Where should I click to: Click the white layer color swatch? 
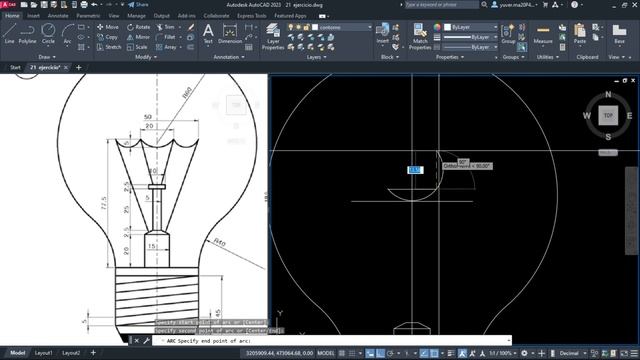315,27
